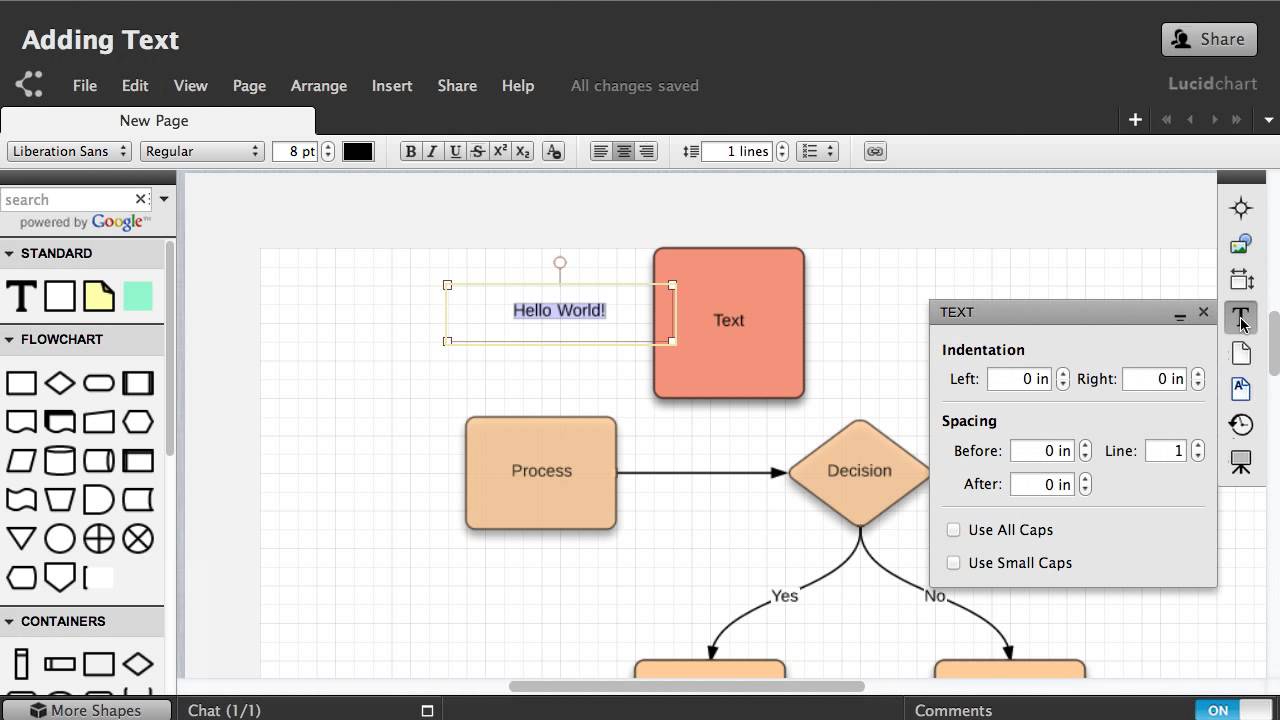Switch to the New Page tab

tap(157, 121)
